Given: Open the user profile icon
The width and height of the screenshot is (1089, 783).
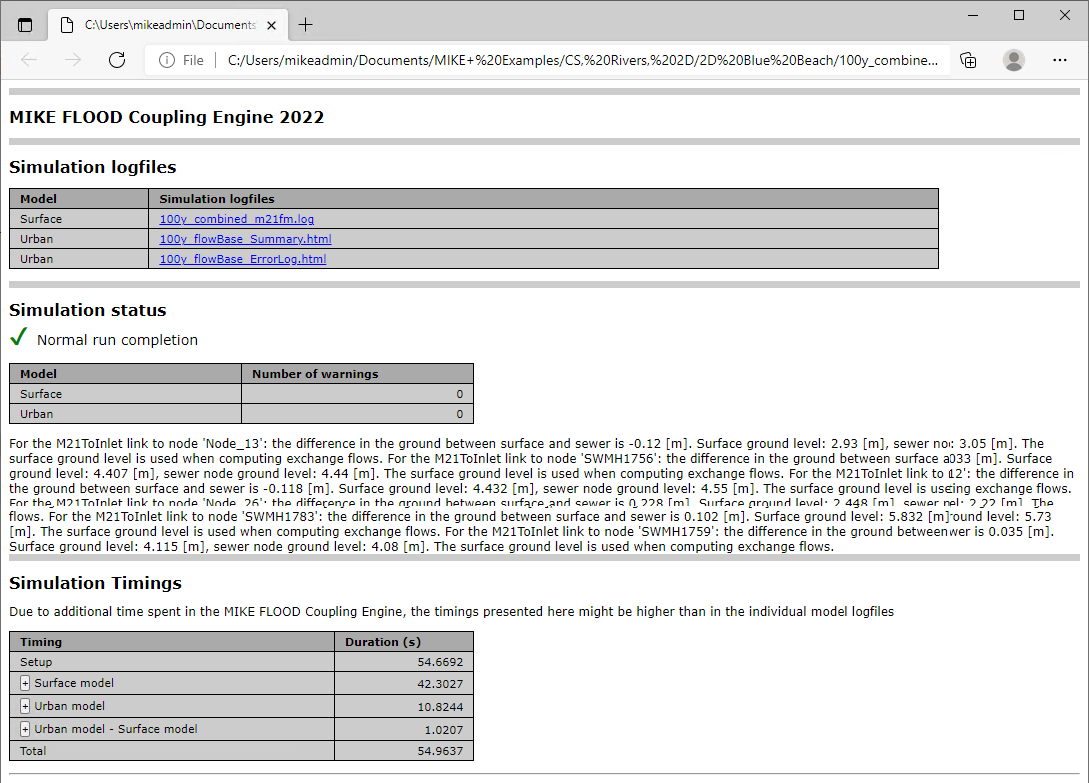Looking at the screenshot, I should tap(1014, 60).
